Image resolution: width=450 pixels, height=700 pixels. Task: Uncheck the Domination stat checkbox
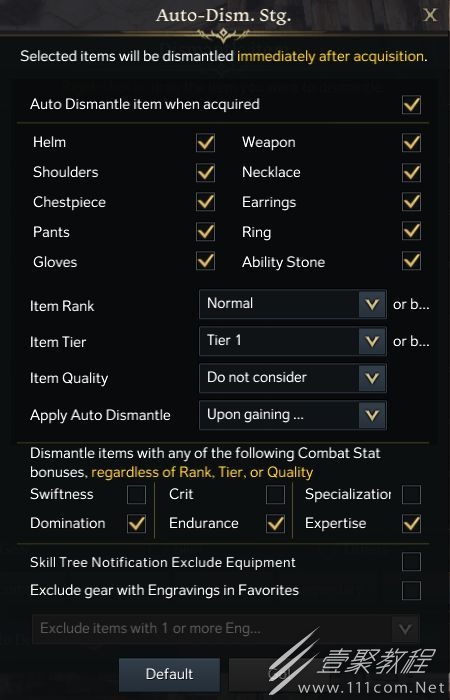[136, 524]
